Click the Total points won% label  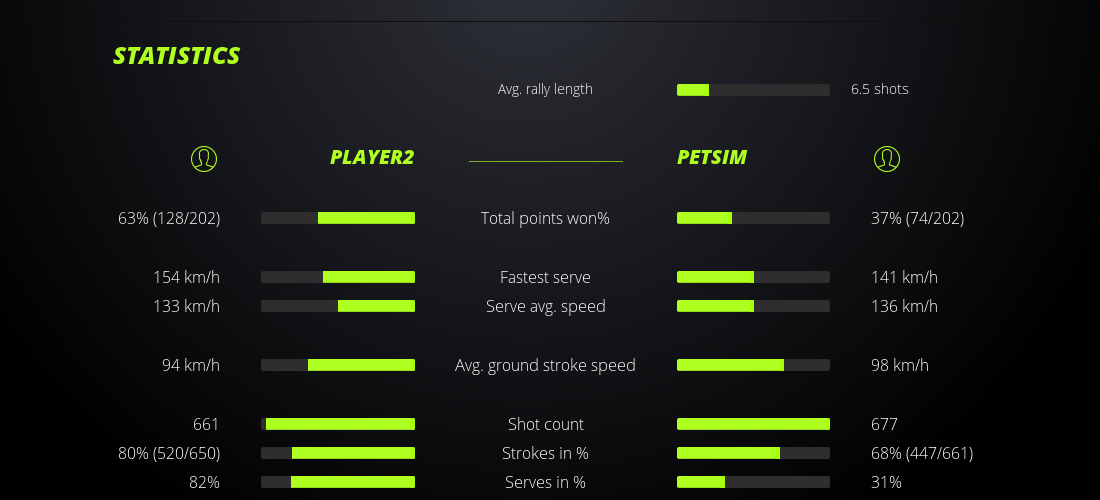[545, 218]
